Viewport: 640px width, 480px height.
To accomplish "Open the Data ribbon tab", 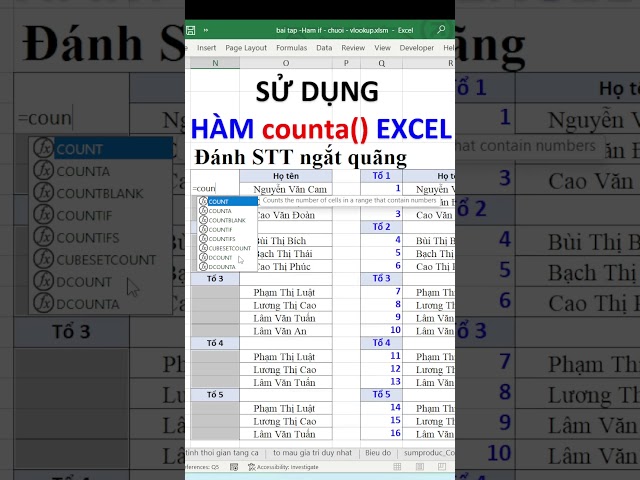I will [324, 48].
